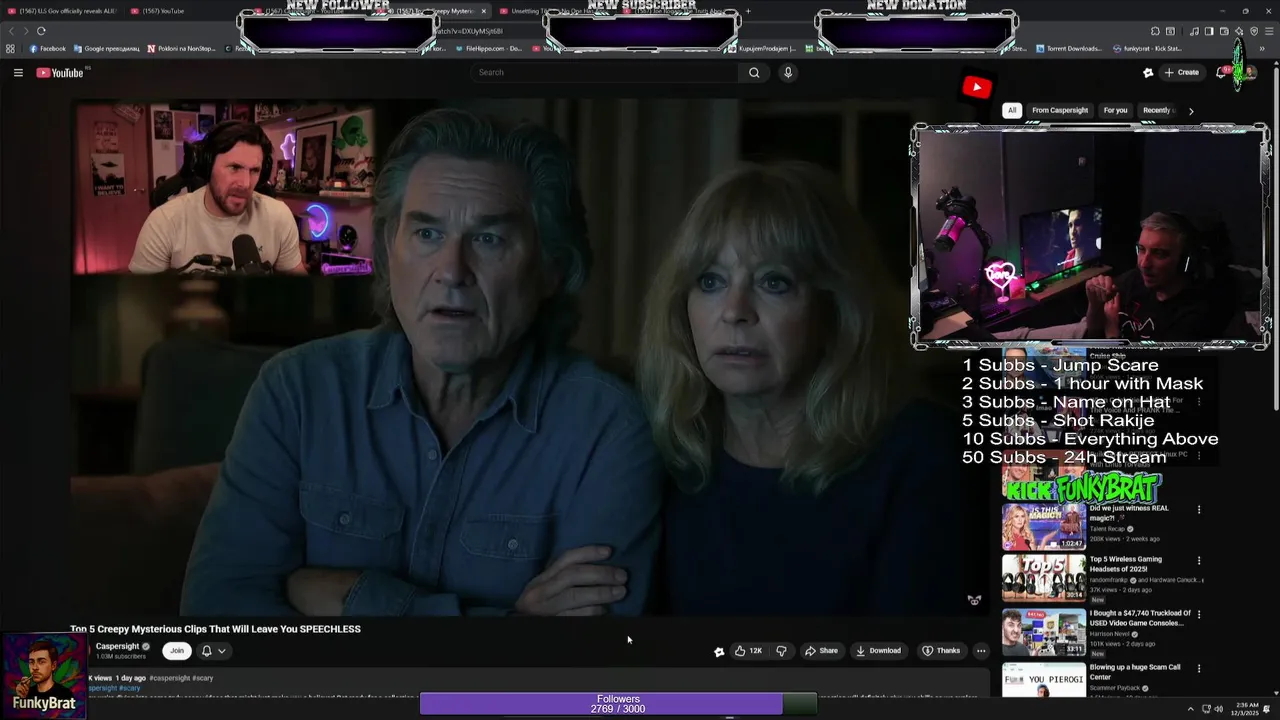Open the Caspersight channel name

click(x=117, y=646)
